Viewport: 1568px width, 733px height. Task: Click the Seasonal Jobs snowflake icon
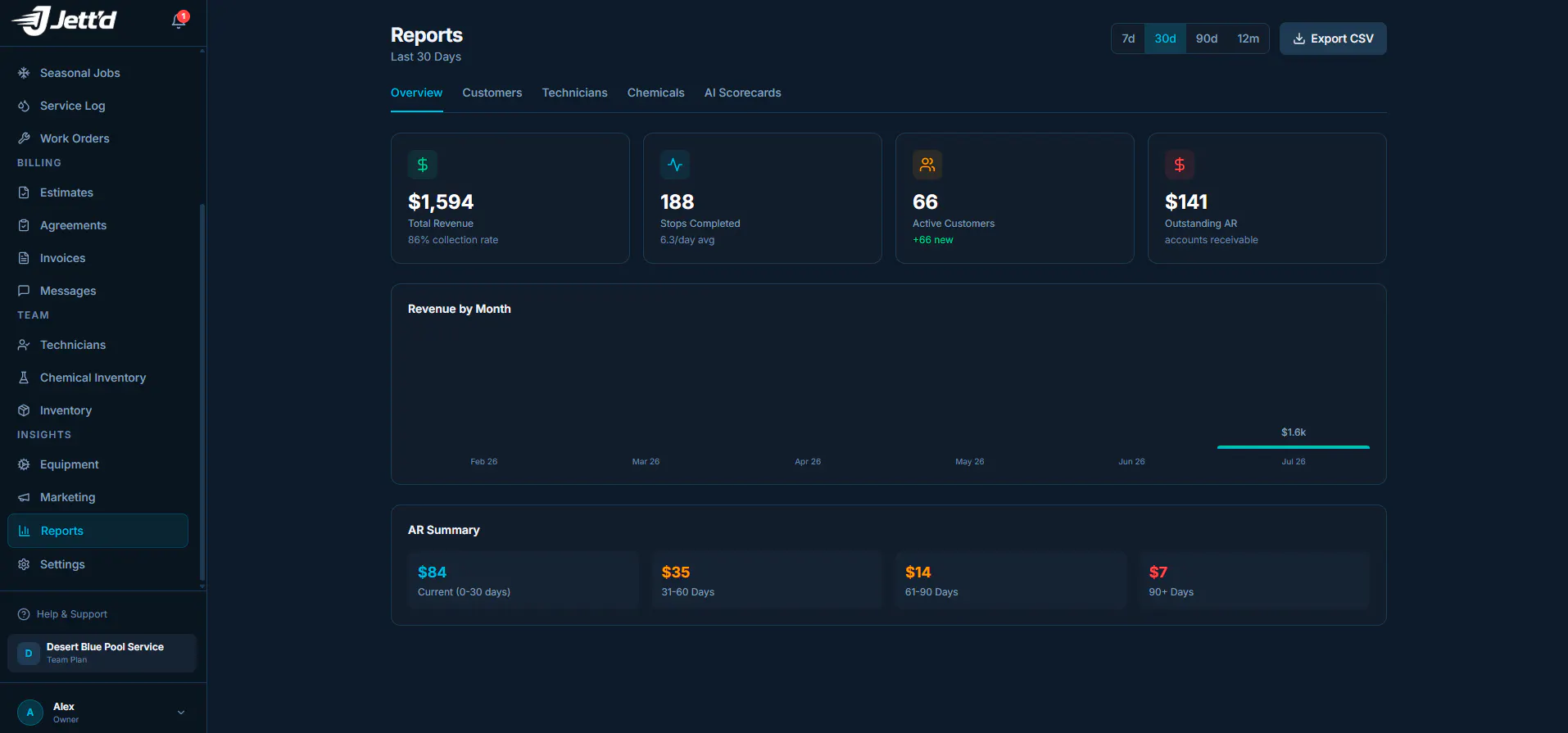pos(24,73)
